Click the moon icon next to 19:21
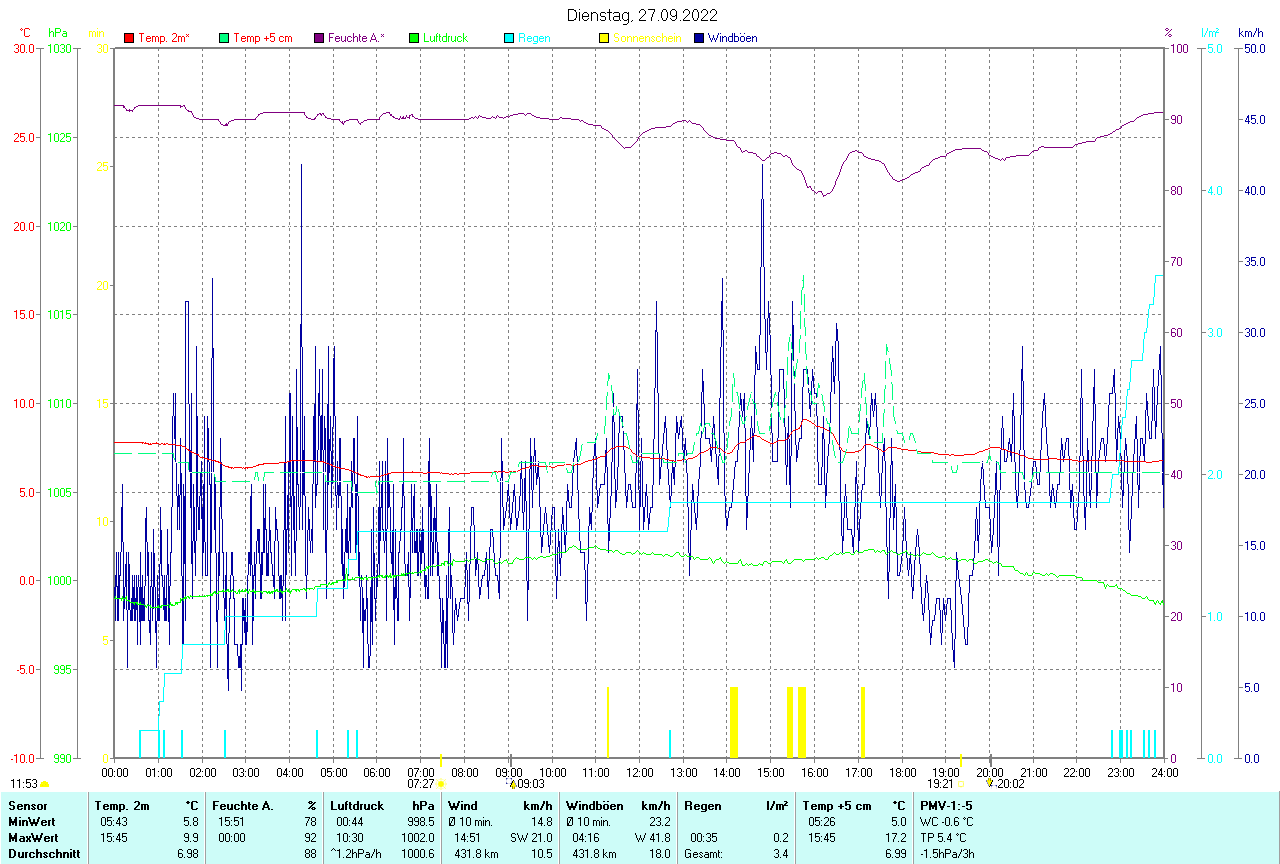This screenshot has height=864, width=1280. (x=960, y=785)
